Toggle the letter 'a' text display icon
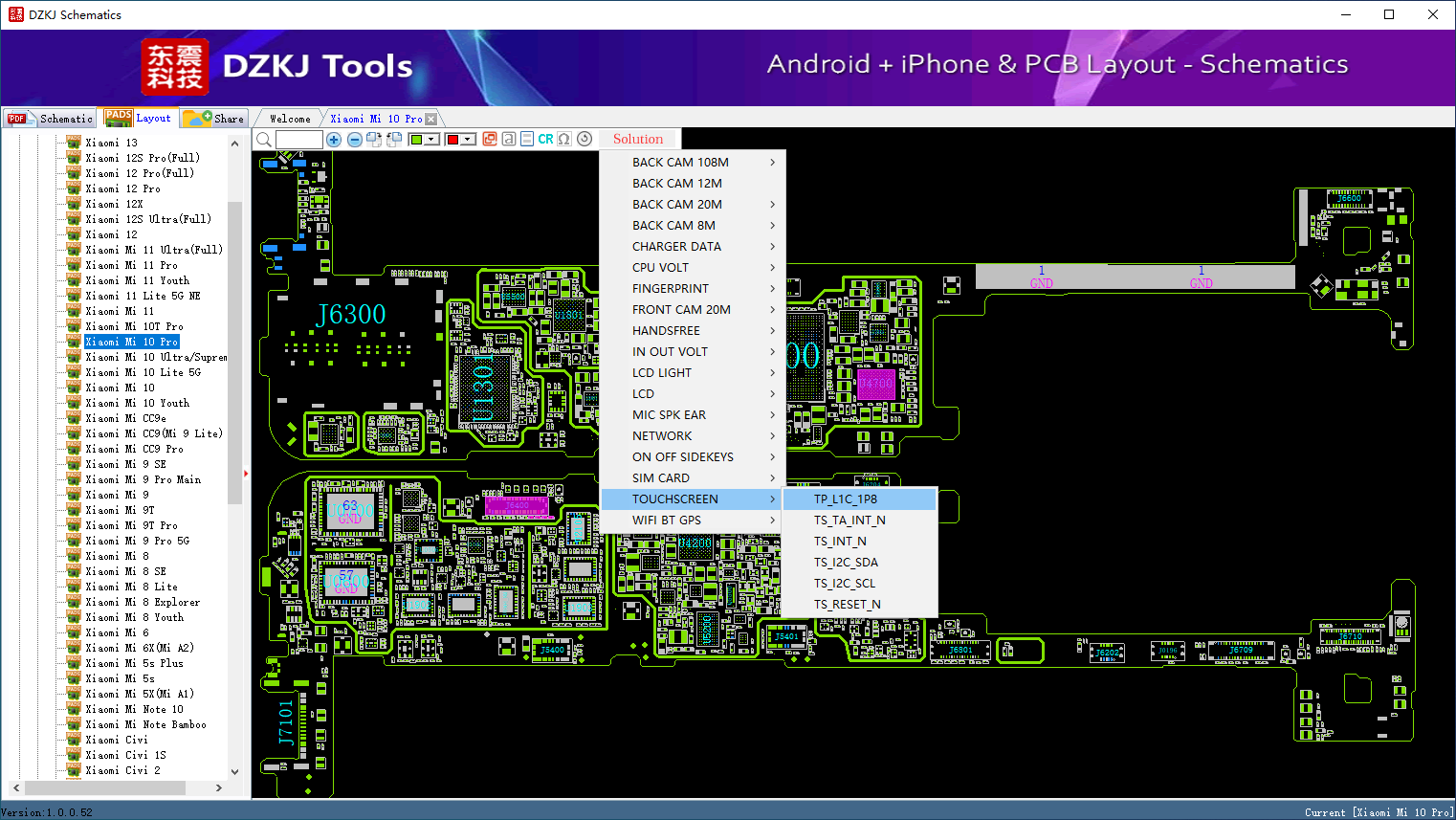Image resolution: width=1456 pixels, height=820 pixels. point(509,139)
